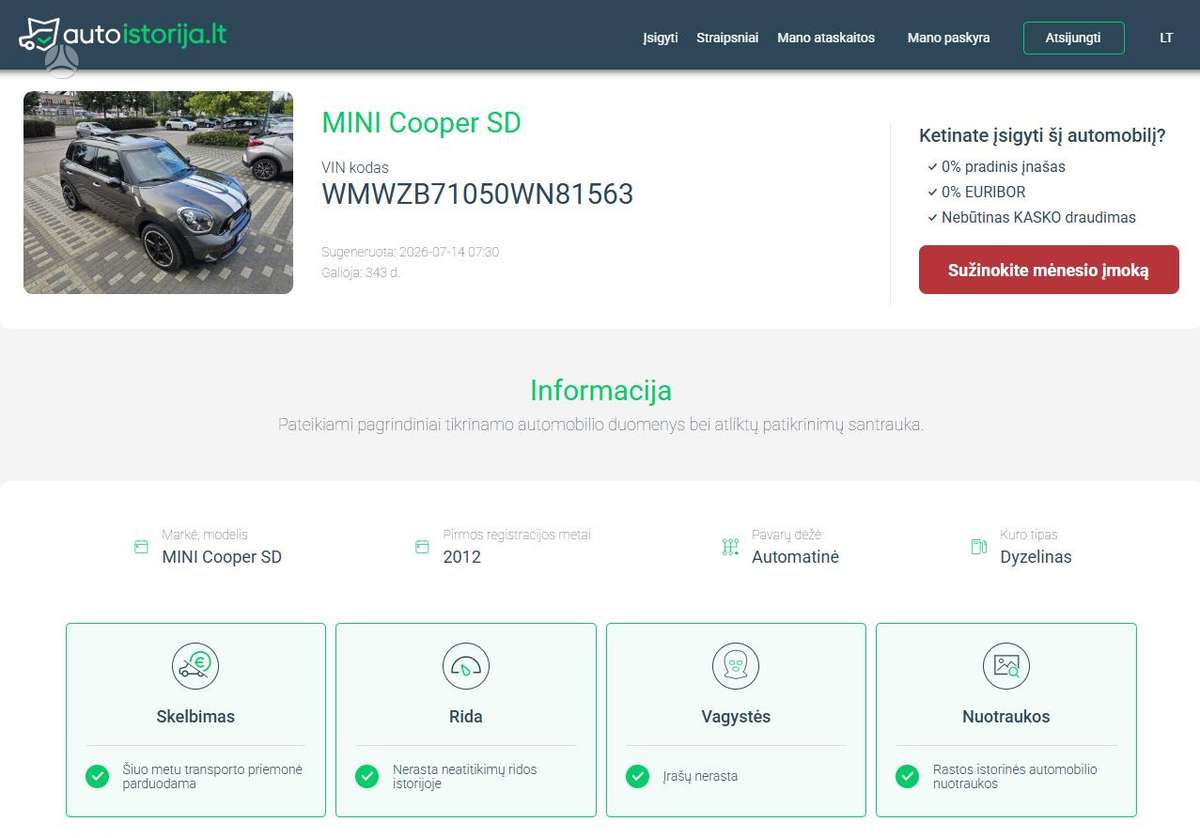Click the green check icon in Rida card
This screenshot has height=838, width=1200.
click(367, 776)
